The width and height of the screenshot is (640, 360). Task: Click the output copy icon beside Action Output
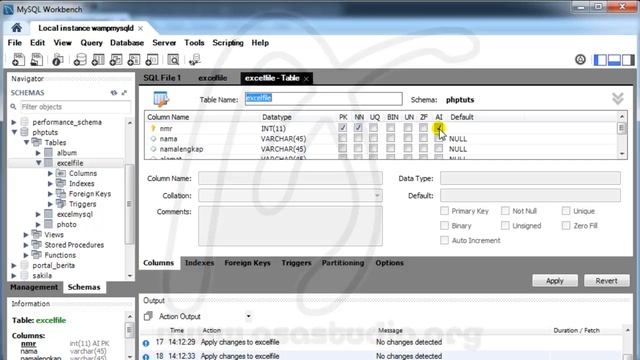click(148, 316)
